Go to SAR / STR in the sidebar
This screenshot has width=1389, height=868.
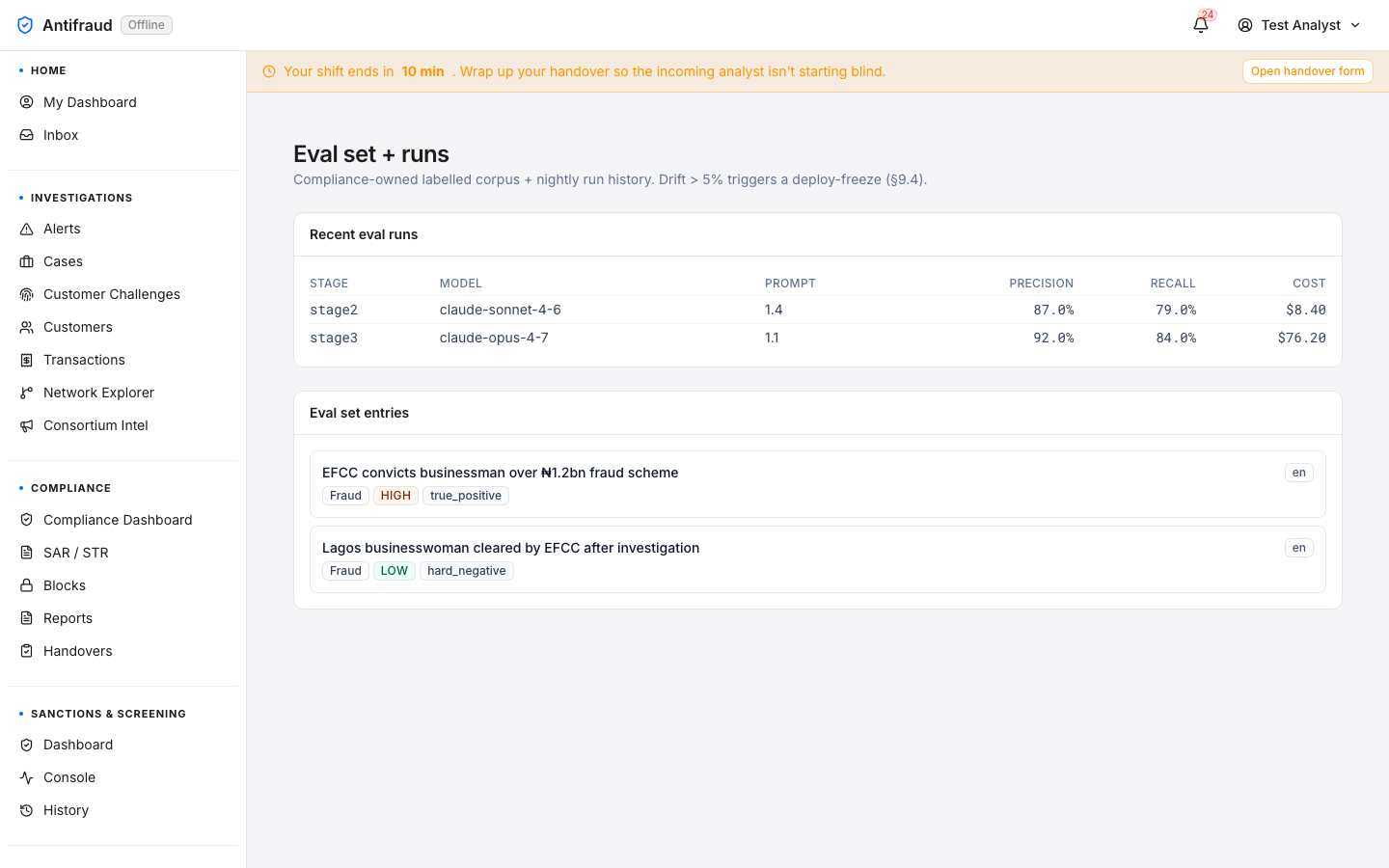123,553
